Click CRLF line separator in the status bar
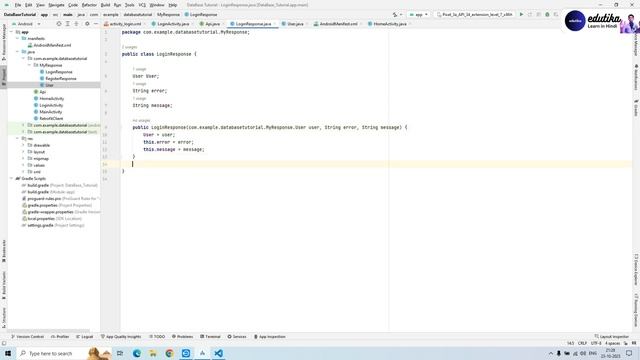Screen dimensions: 640x360 [582, 343]
